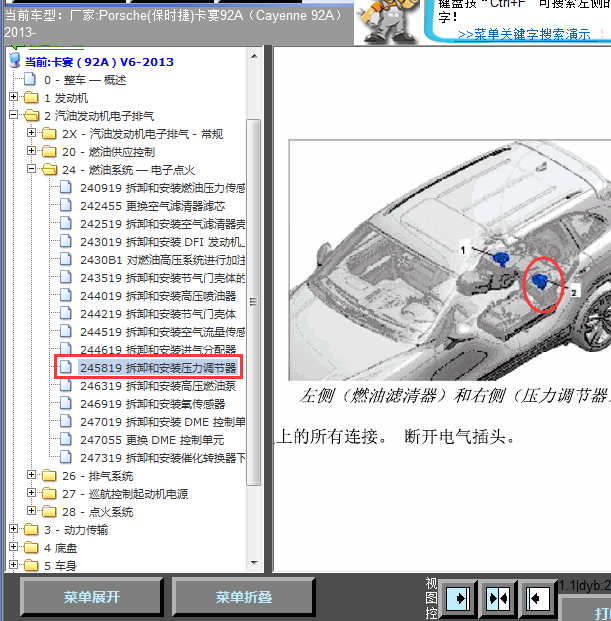Viewport: 611px width, 621px height.
Task: Click the page icon for 247055 item
Action: click(x=66, y=439)
